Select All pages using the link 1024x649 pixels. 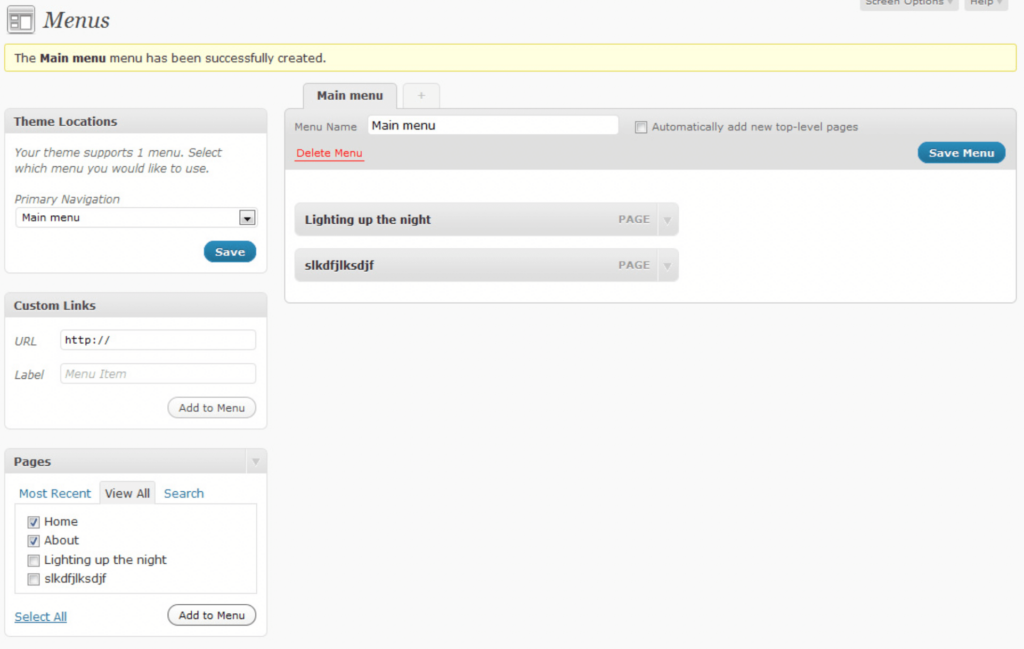point(40,616)
